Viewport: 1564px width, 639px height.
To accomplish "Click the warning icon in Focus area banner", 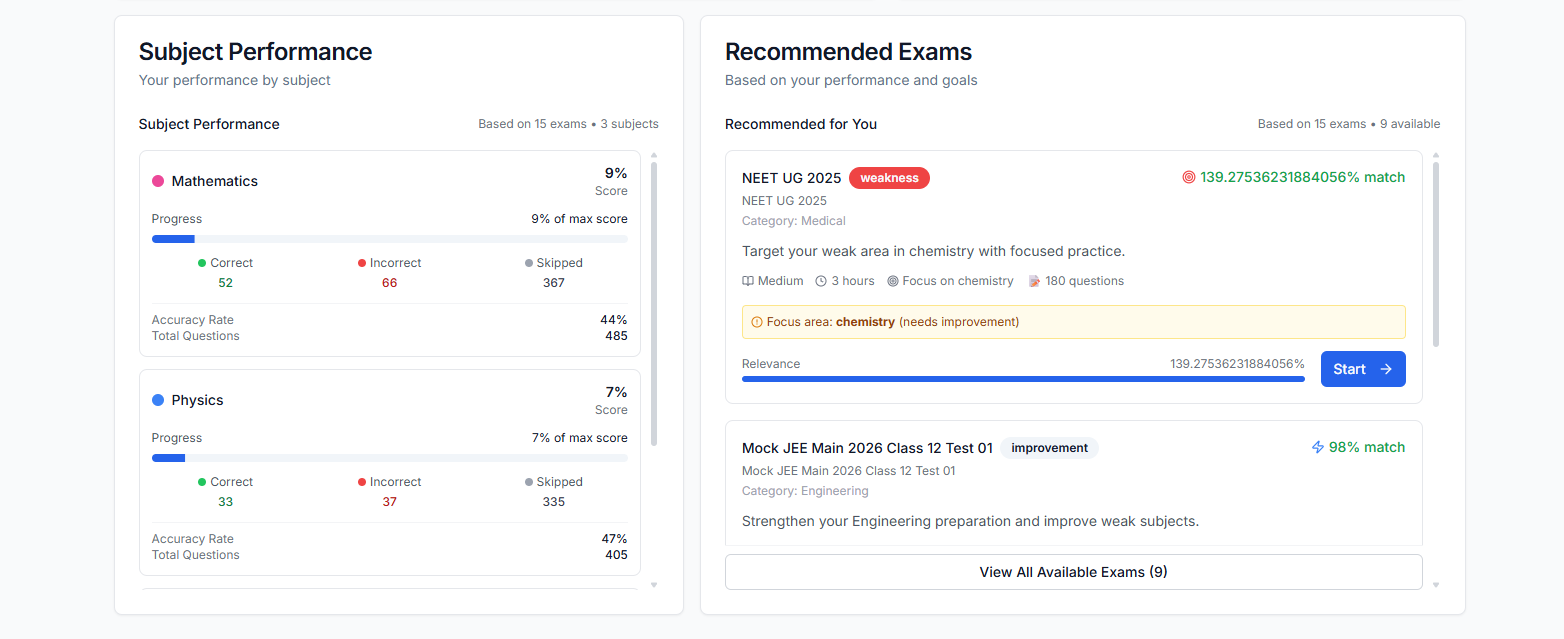I will pyautogui.click(x=756, y=322).
